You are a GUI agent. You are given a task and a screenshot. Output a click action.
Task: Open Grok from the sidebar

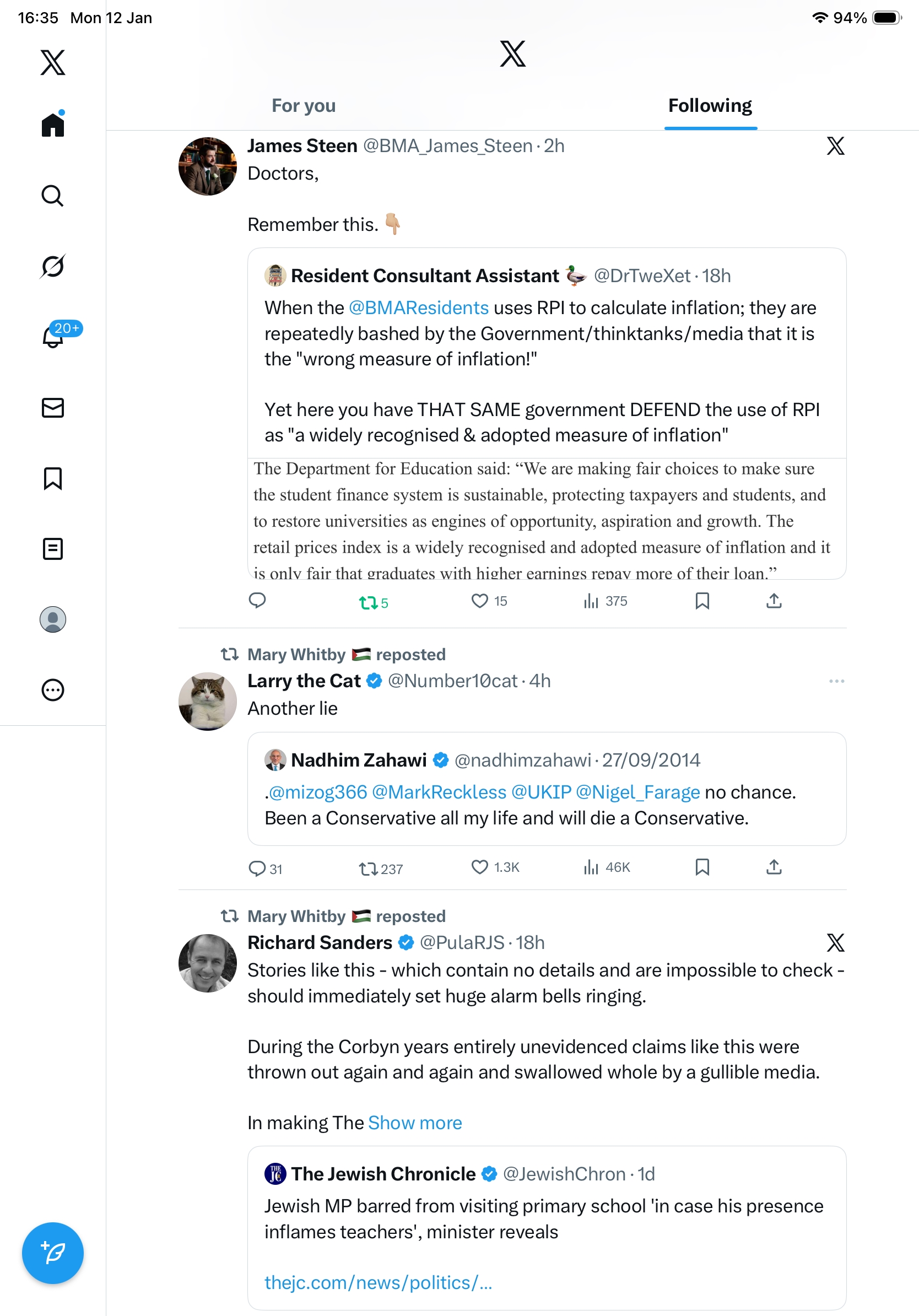click(52, 266)
